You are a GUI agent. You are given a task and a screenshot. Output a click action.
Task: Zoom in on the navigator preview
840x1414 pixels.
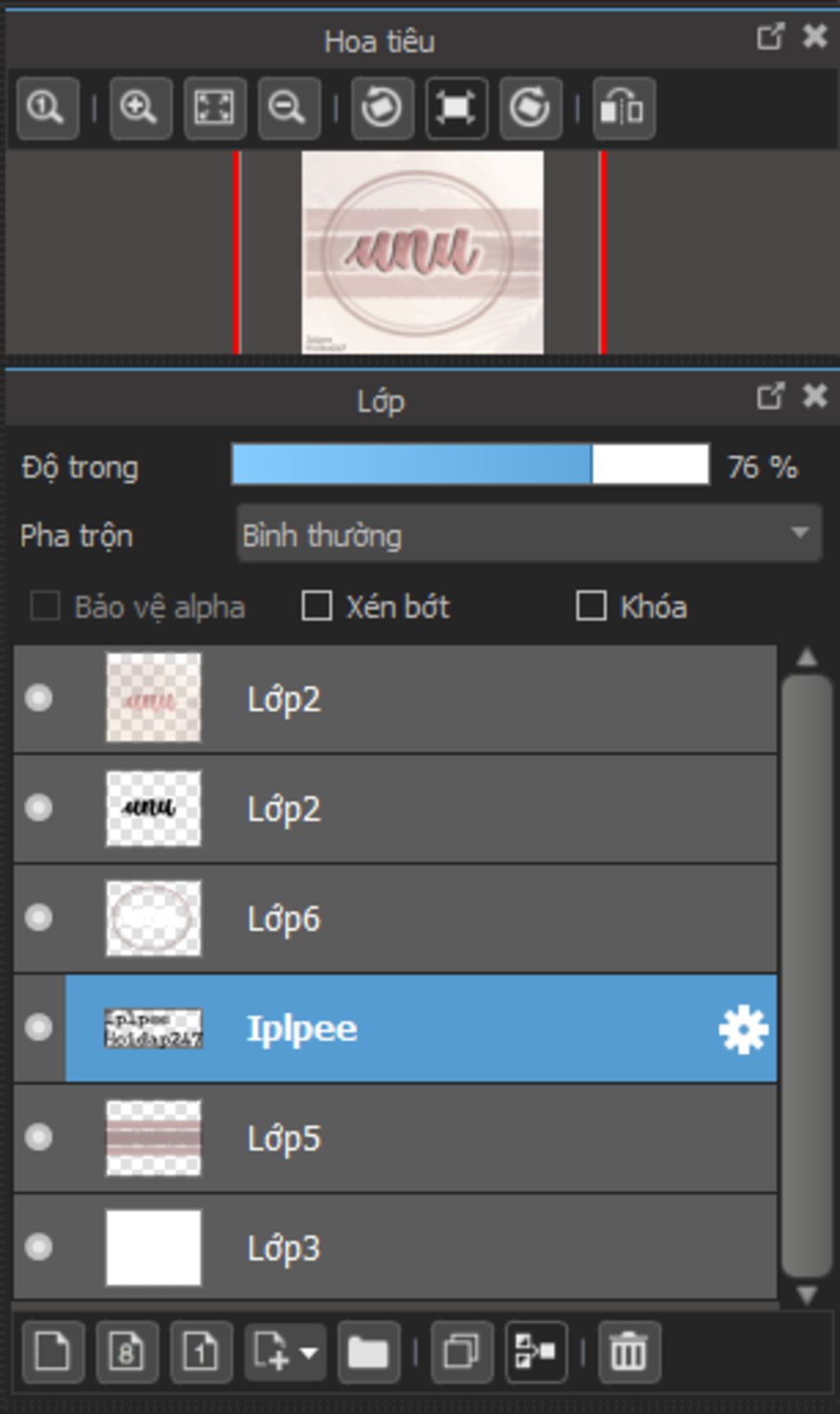click(x=139, y=108)
